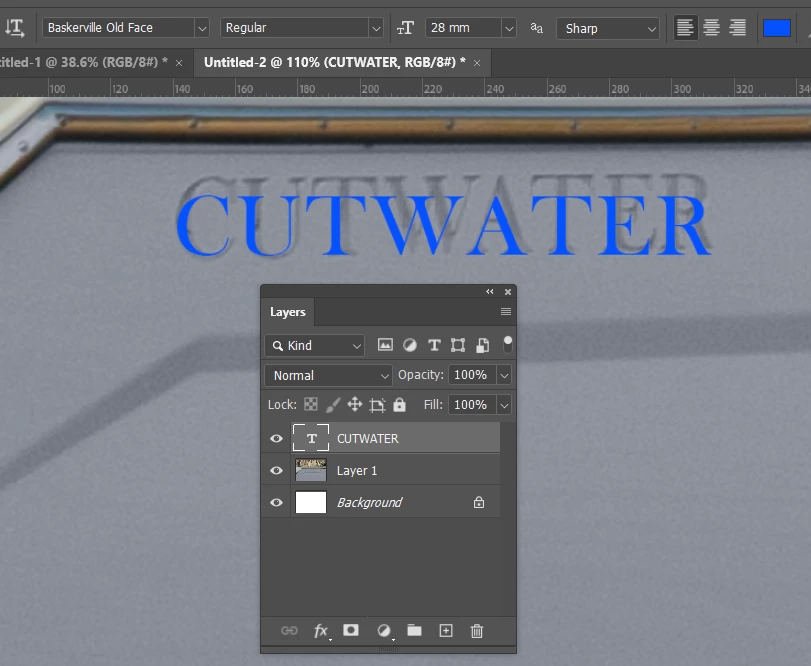This screenshot has width=811, height=666.
Task: Close the Layers panel
Action: (508, 292)
